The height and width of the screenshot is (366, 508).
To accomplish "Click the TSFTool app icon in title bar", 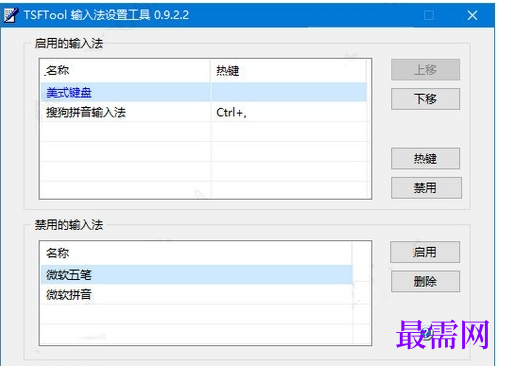I will [11, 15].
